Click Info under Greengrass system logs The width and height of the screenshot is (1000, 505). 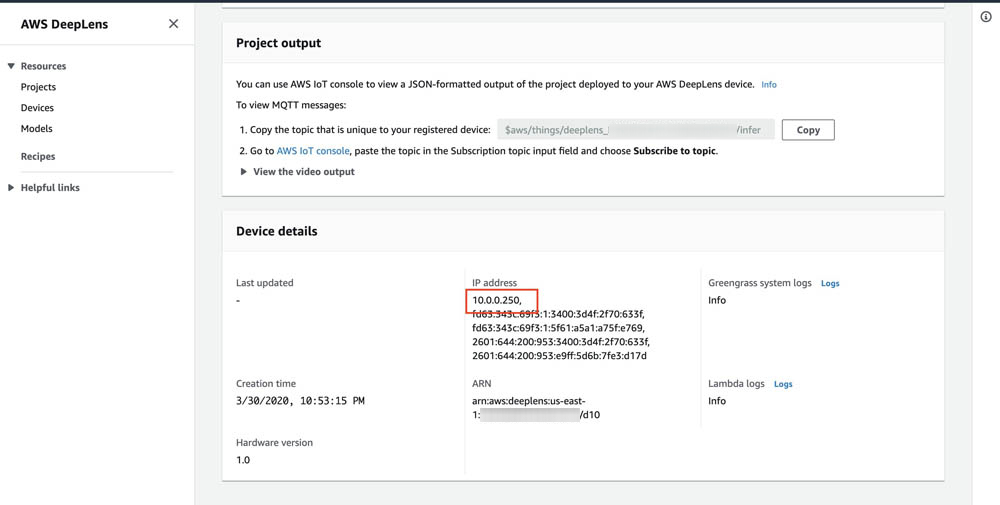717,300
